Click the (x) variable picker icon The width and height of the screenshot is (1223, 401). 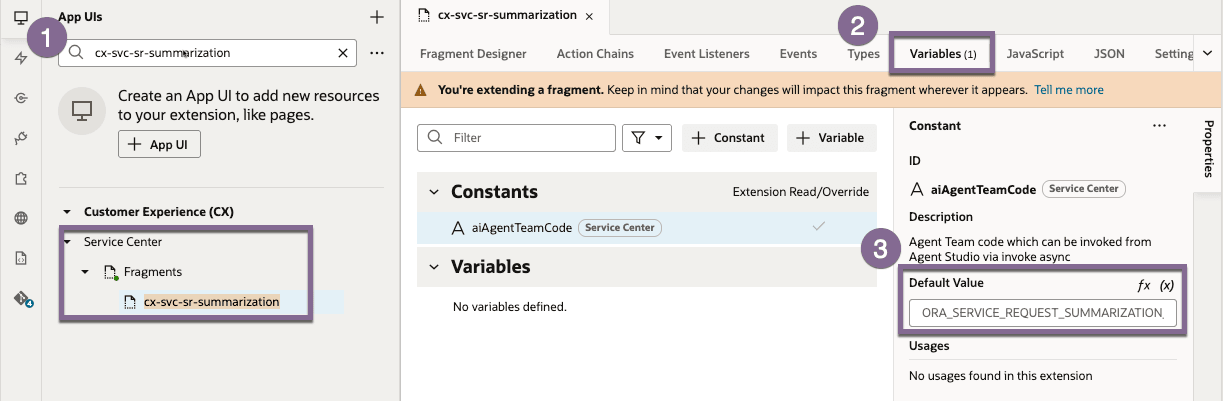[x=1166, y=285]
